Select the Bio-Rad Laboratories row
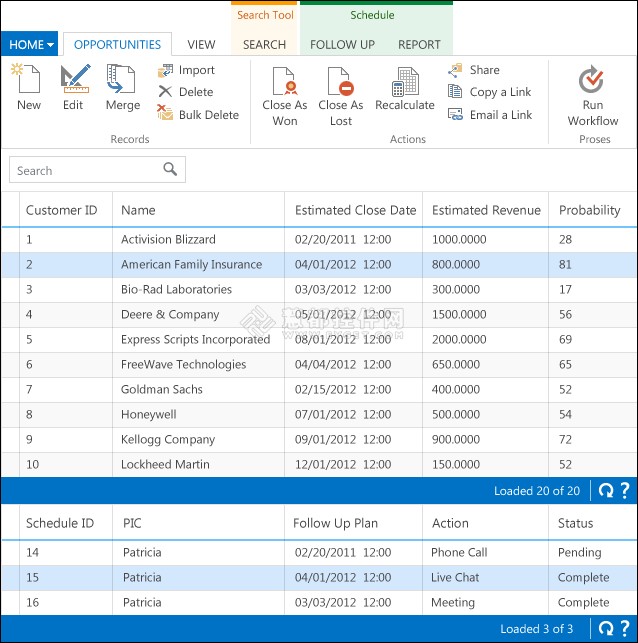Screen dimensions: 638x643 pos(319,290)
